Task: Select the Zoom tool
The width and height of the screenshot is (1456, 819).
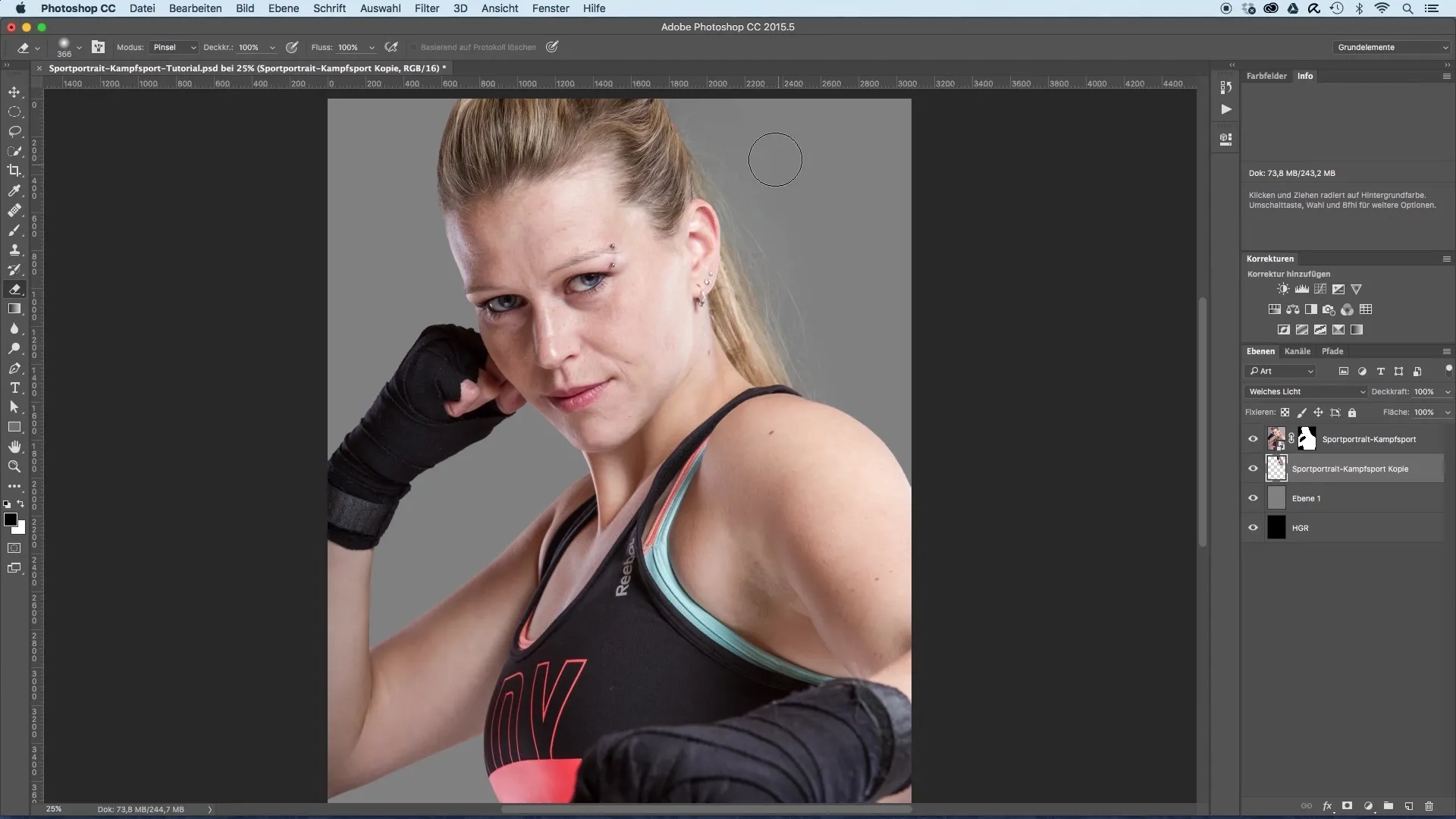Action: coord(14,466)
